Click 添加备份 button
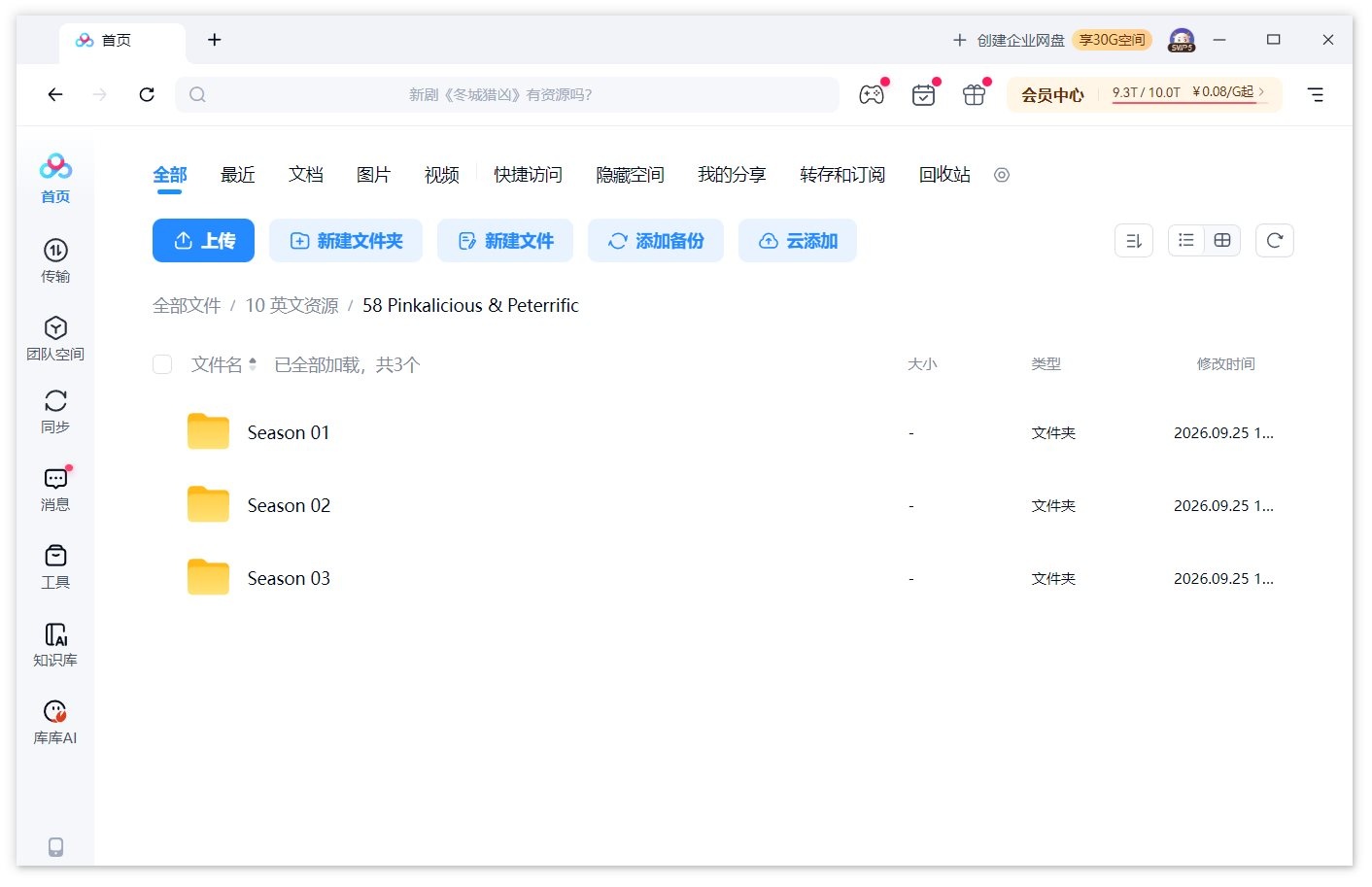 tap(656, 240)
